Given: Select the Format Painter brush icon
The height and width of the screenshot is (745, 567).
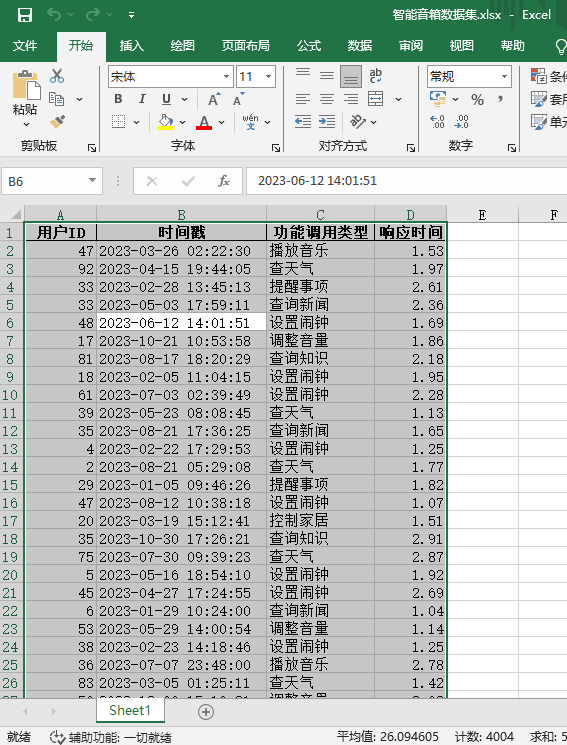Looking at the screenshot, I should tap(57, 122).
